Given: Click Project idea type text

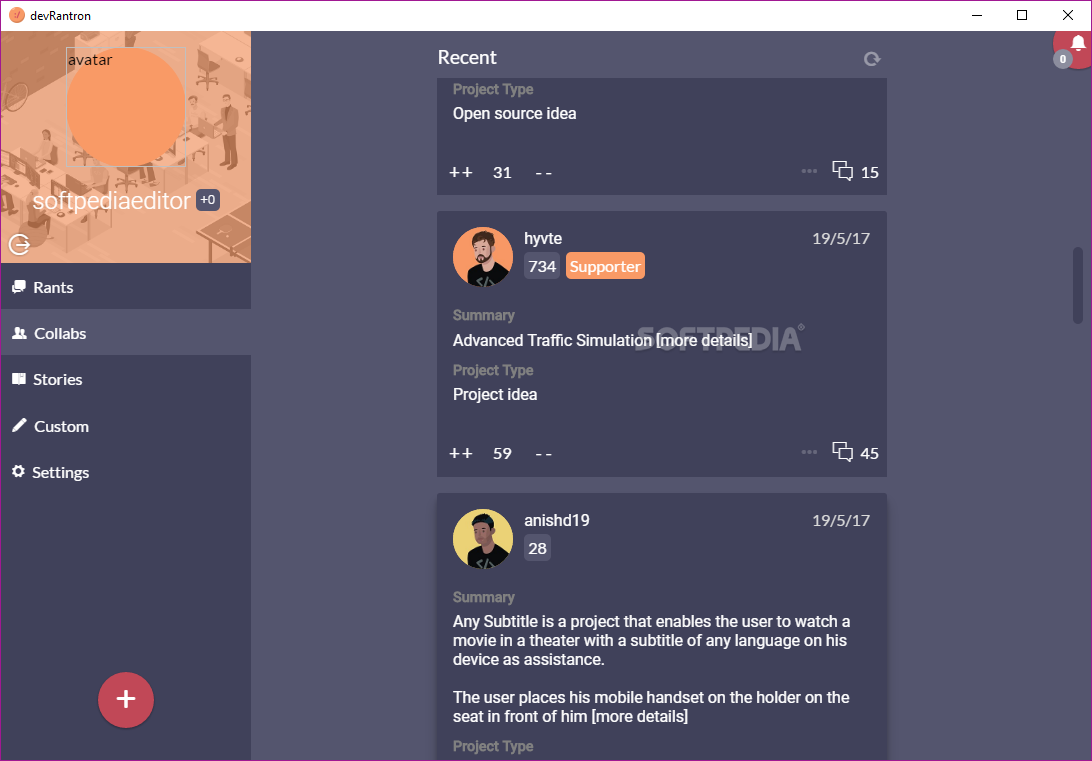Looking at the screenshot, I should pyautogui.click(x=495, y=394).
